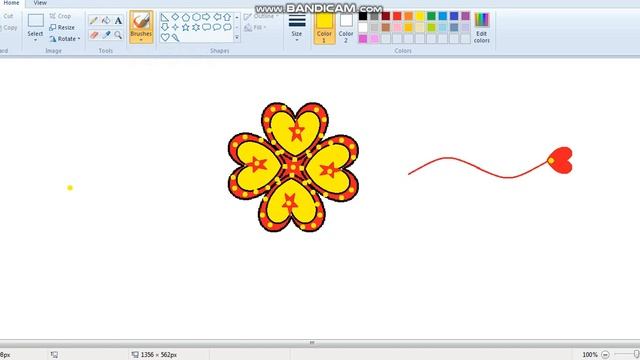Pick the dark red color swatch

pos(386,16)
